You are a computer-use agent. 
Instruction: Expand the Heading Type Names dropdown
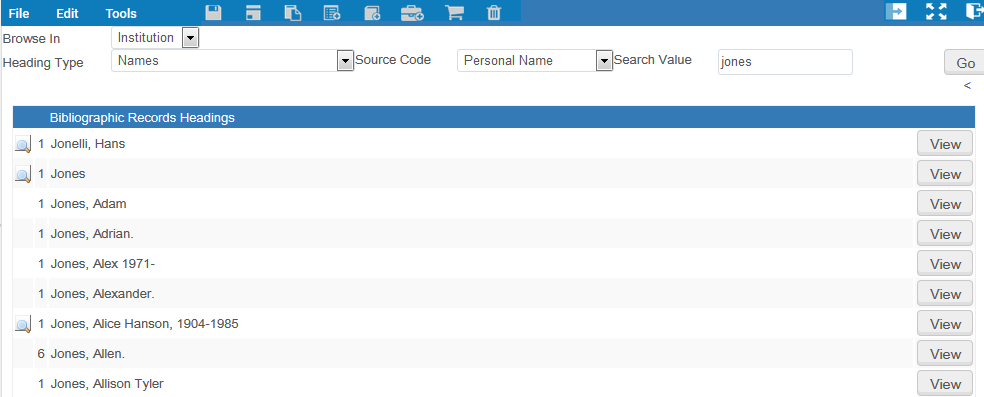tap(345, 61)
